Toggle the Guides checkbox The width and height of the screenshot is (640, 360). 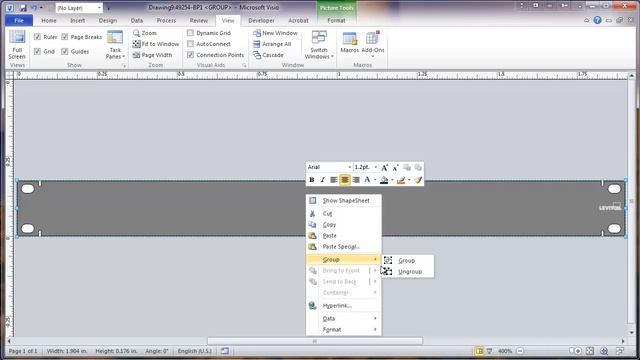[65, 51]
